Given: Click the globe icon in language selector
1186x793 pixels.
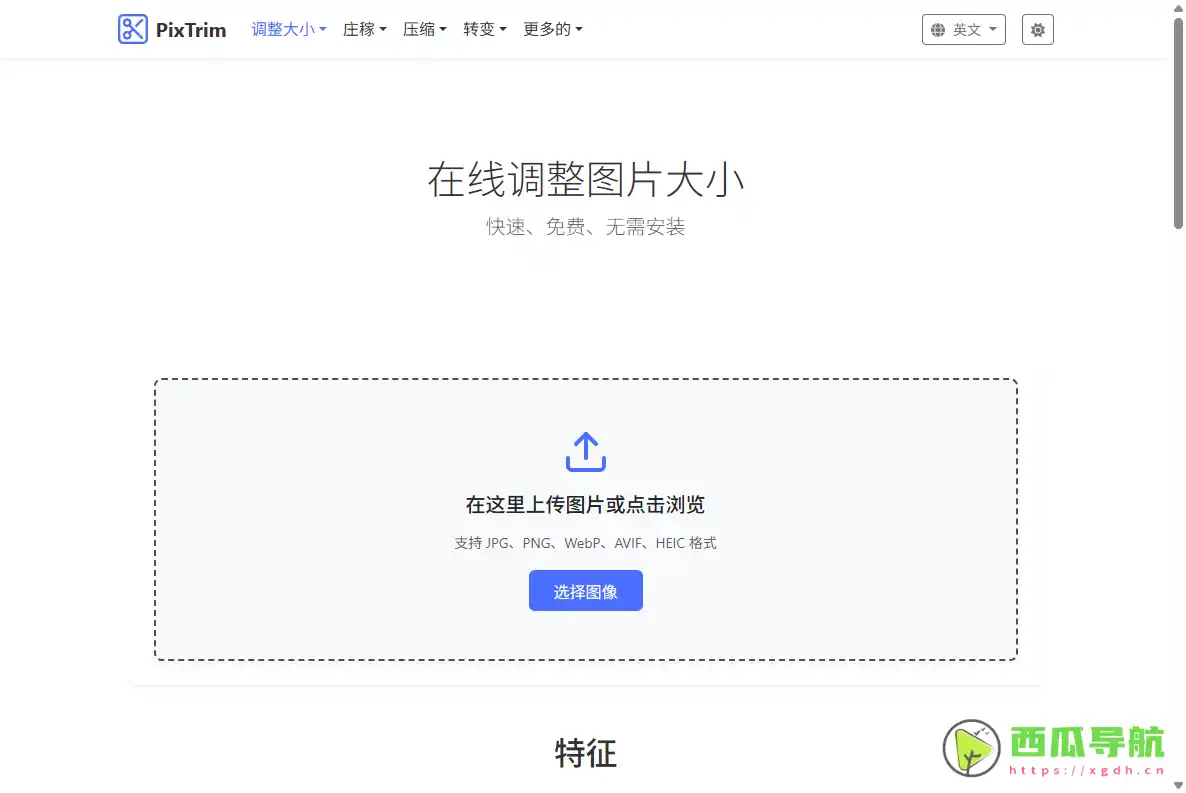Looking at the screenshot, I should click(938, 30).
